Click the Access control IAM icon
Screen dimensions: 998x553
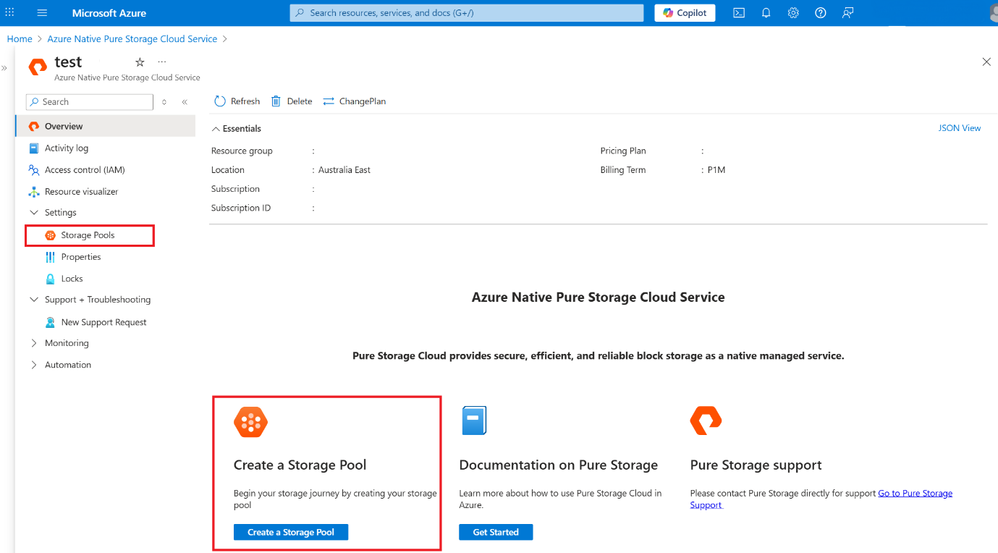coord(34,170)
